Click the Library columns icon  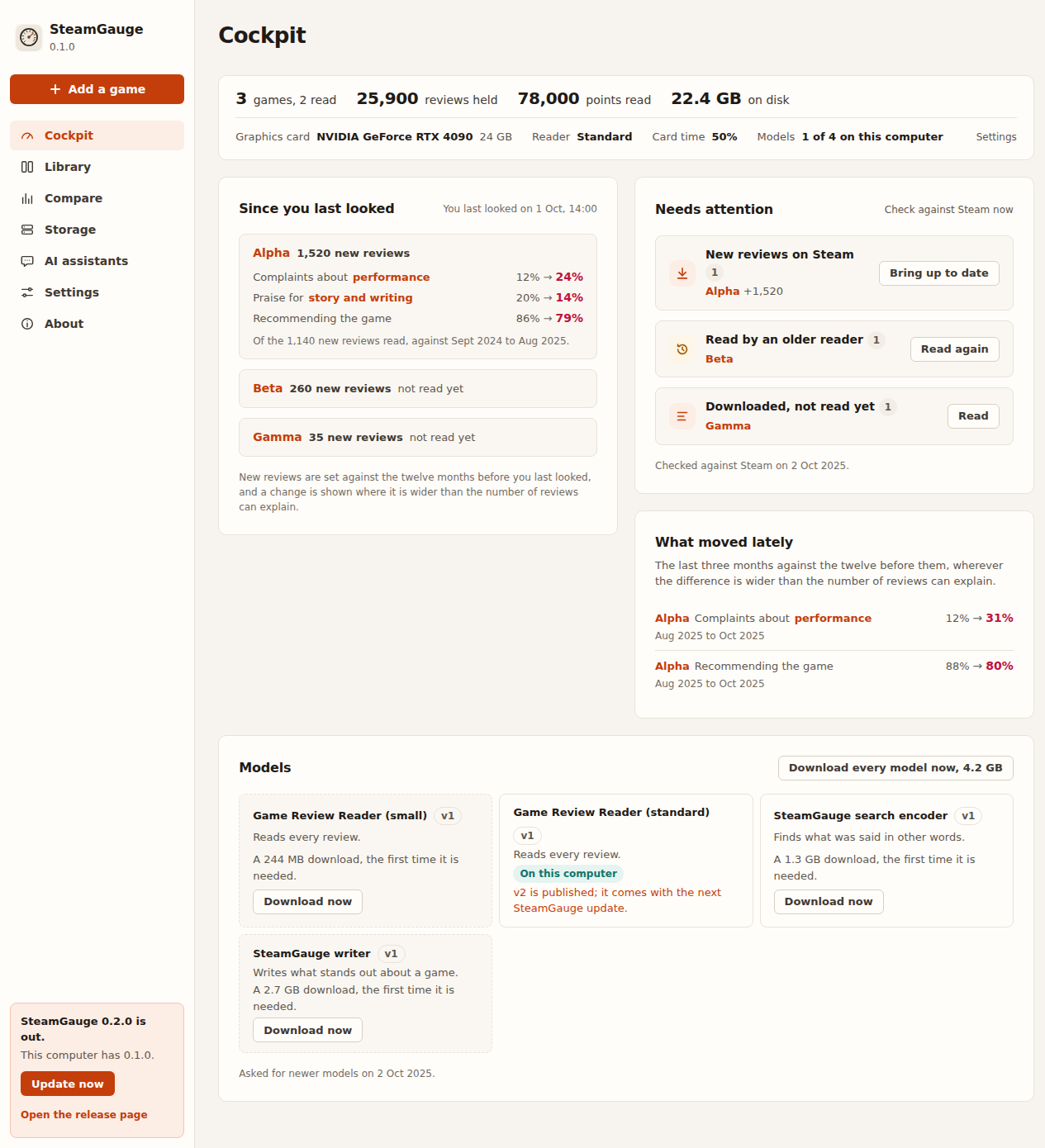[x=27, y=167]
